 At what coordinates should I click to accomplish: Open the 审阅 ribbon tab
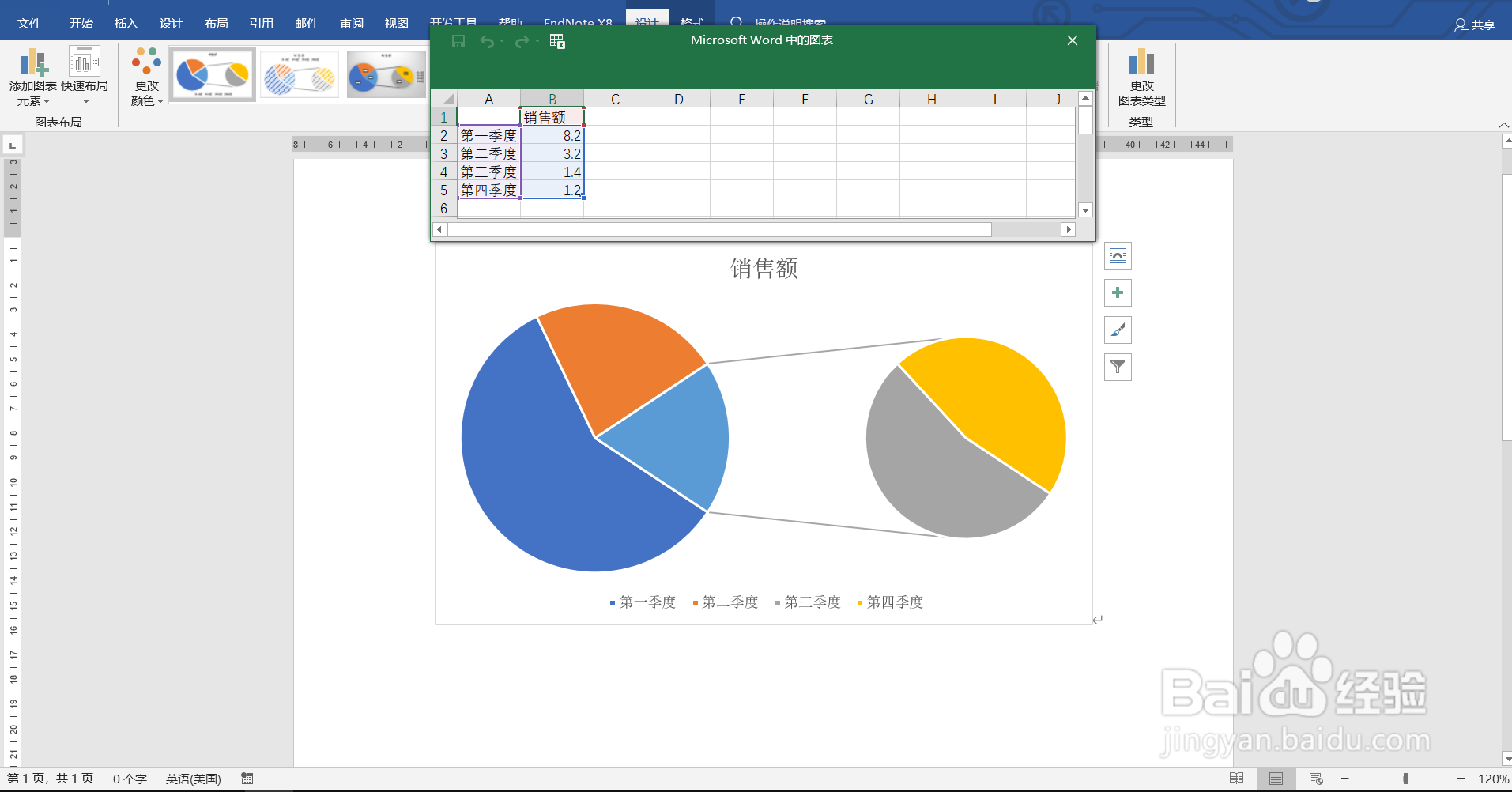(351, 23)
